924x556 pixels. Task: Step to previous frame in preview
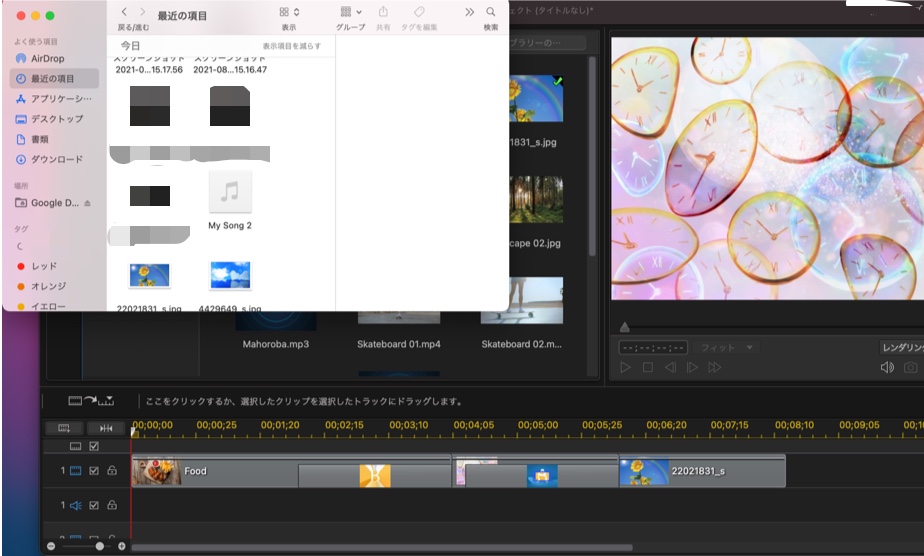coord(670,368)
